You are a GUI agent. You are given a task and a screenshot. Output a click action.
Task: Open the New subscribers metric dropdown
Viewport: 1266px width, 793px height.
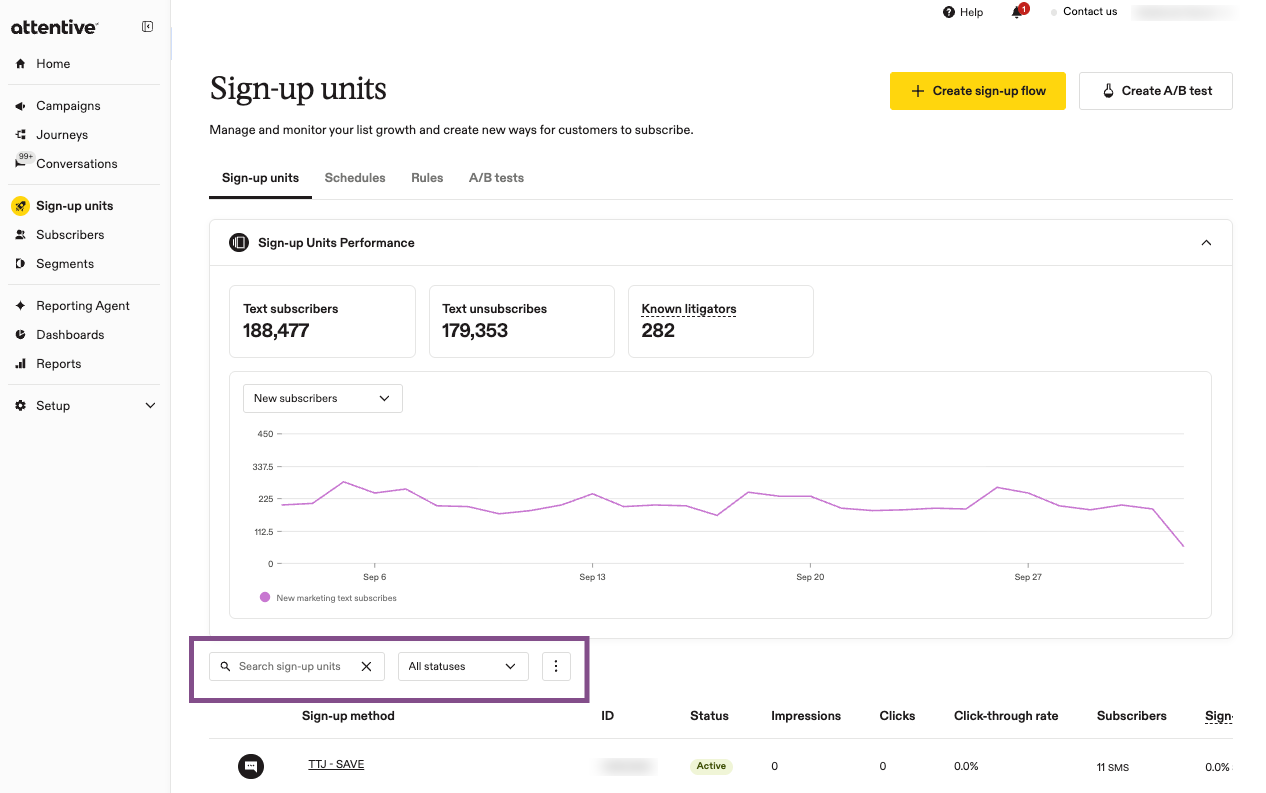pyautogui.click(x=323, y=398)
